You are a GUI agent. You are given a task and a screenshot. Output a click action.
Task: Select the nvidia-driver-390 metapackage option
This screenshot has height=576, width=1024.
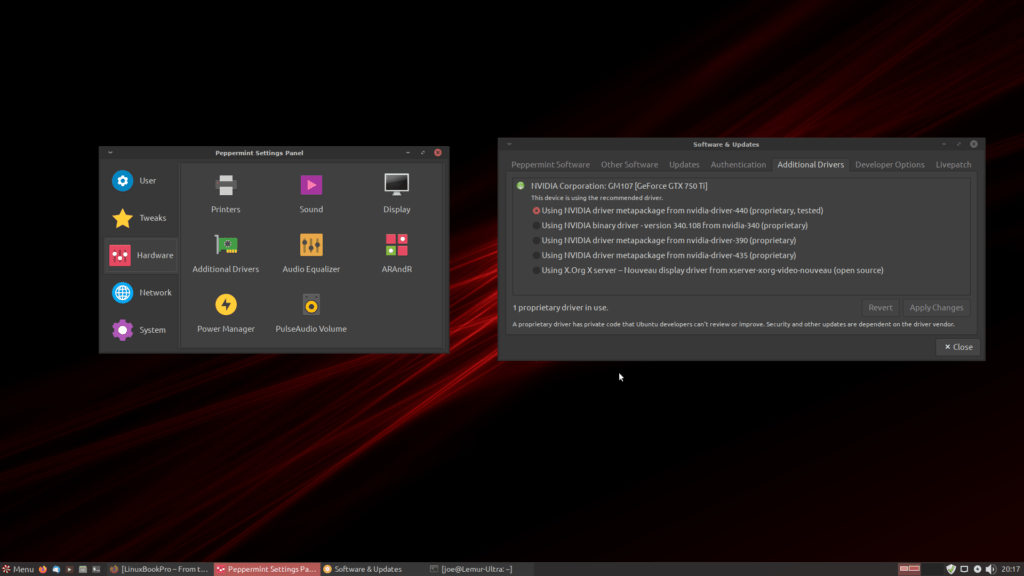coord(664,240)
